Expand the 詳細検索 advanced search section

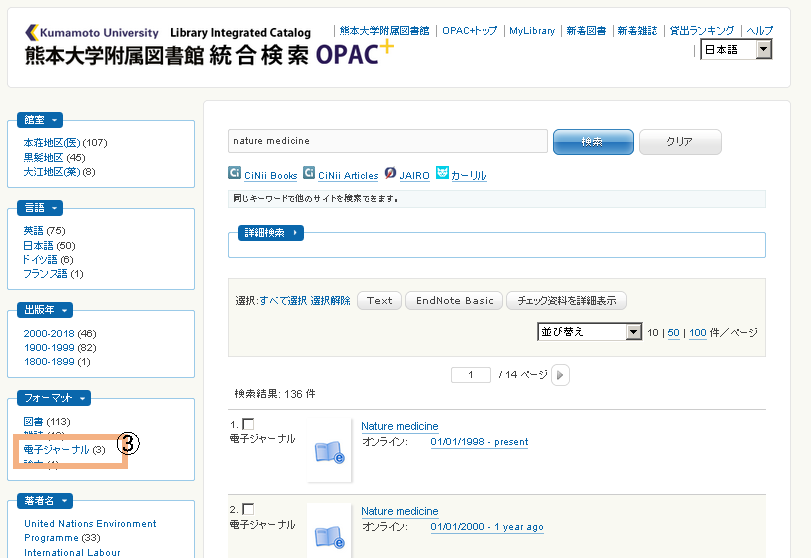tap(271, 233)
